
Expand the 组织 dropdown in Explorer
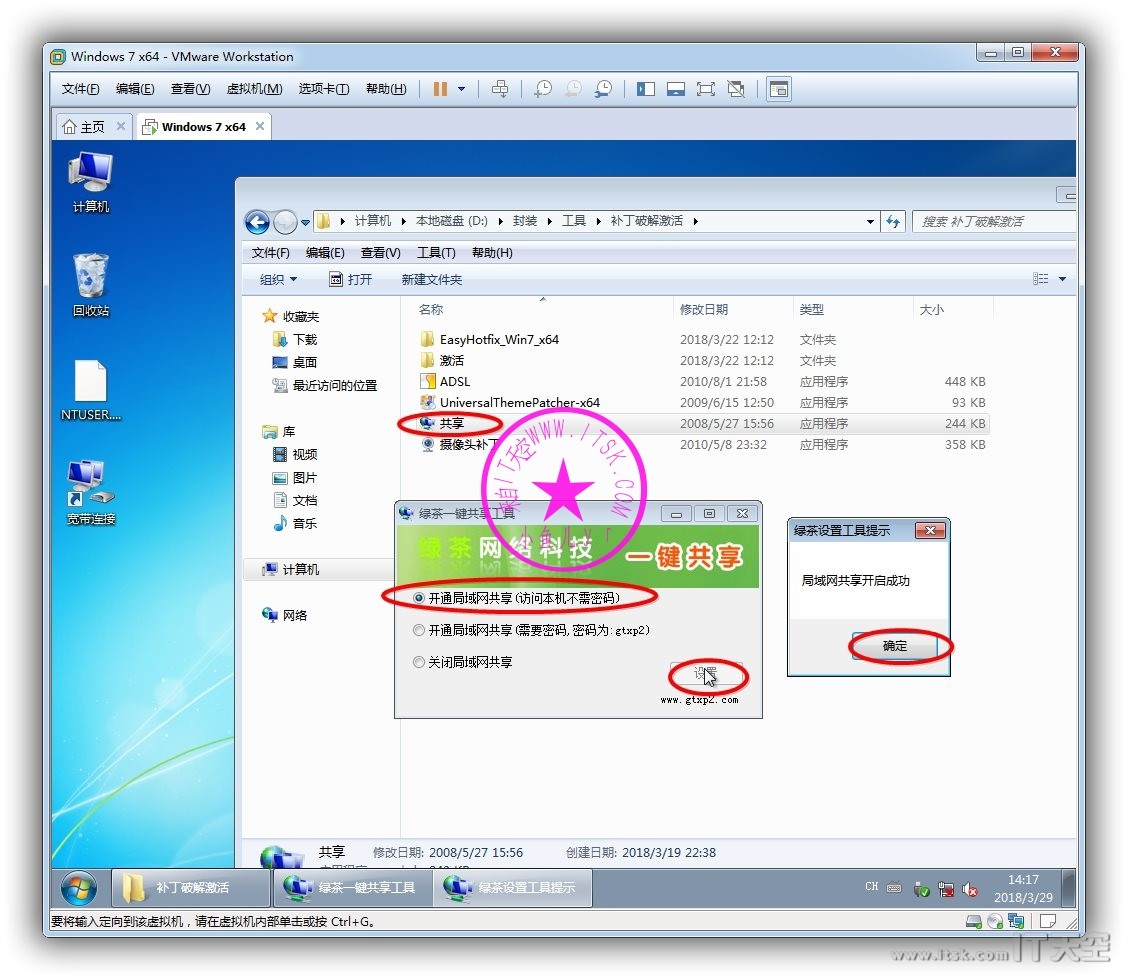click(279, 280)
